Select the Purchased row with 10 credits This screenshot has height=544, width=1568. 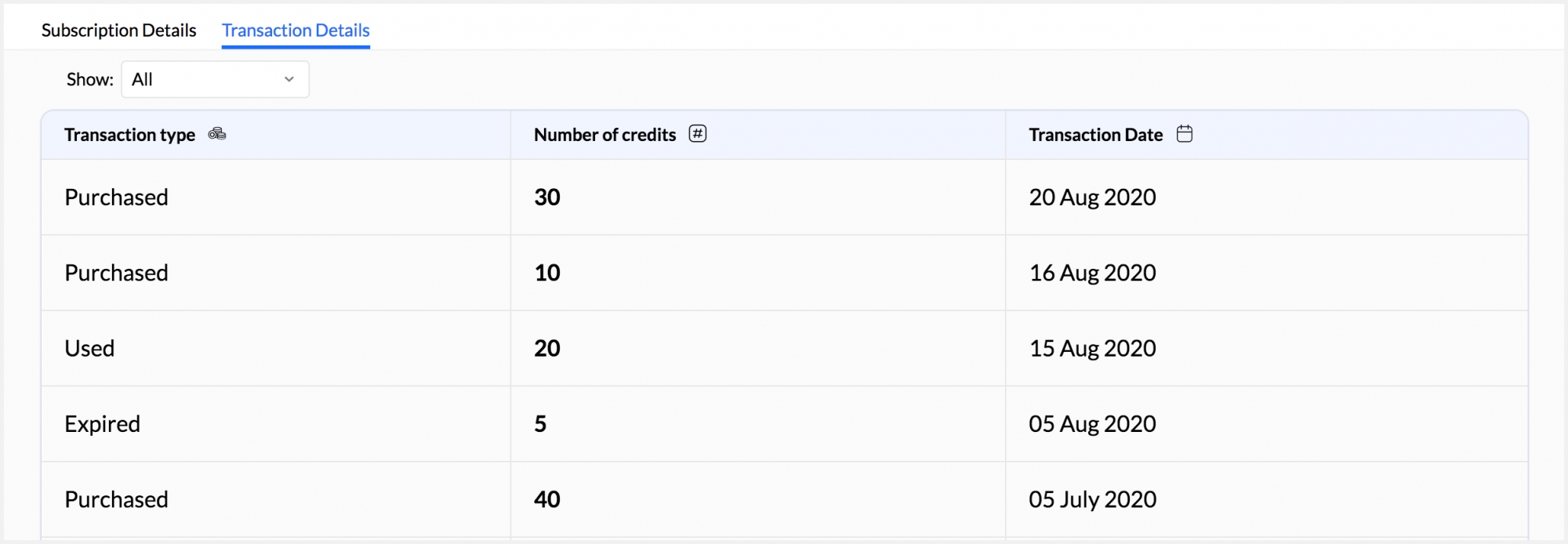(116, 273)
